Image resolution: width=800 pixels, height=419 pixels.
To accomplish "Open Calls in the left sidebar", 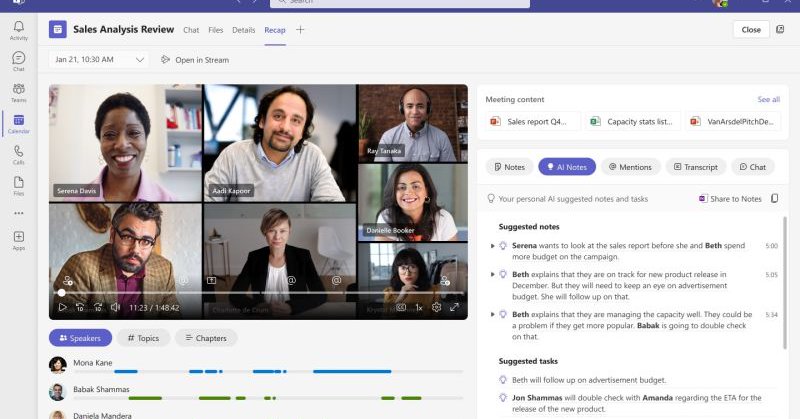I will pyautogui.click(x=19, y=155).
